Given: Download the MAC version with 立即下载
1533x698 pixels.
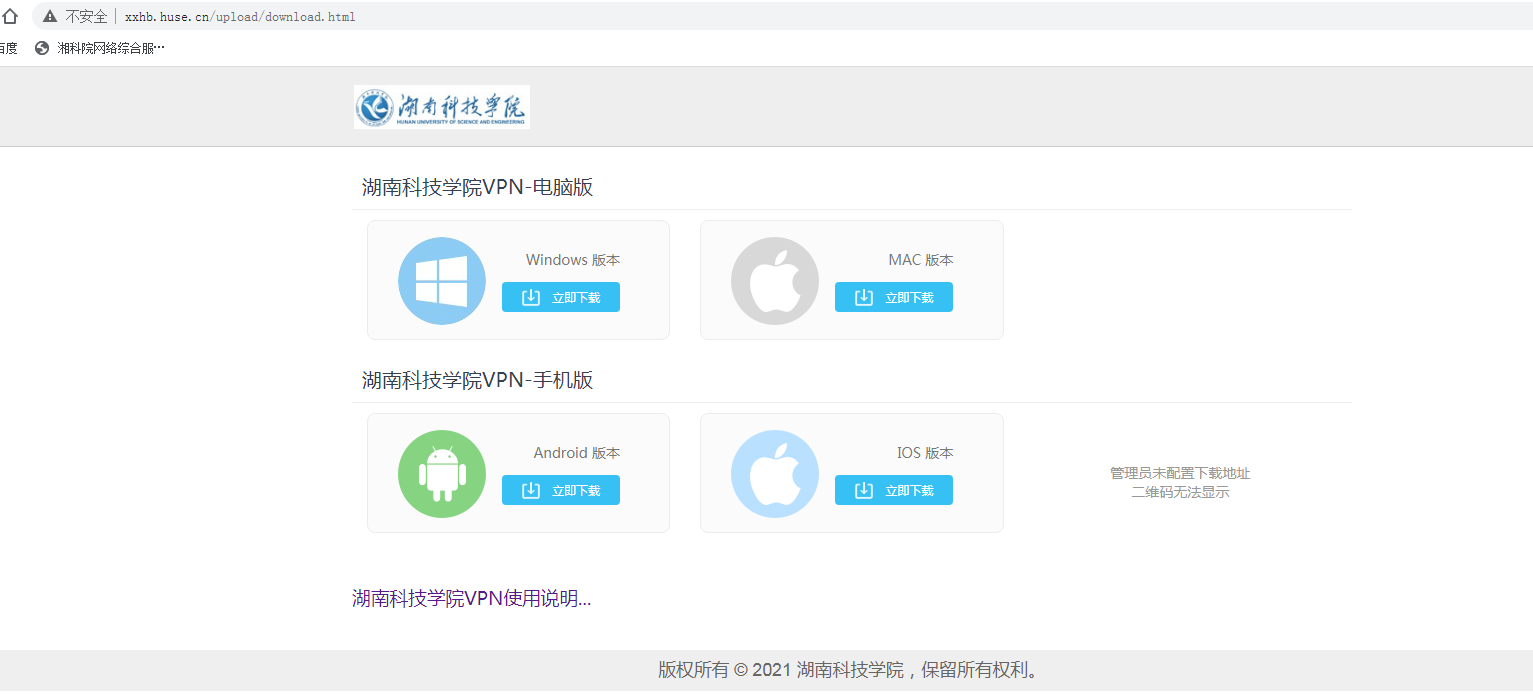Looking at the screenshot, I should tap(894, 297).
